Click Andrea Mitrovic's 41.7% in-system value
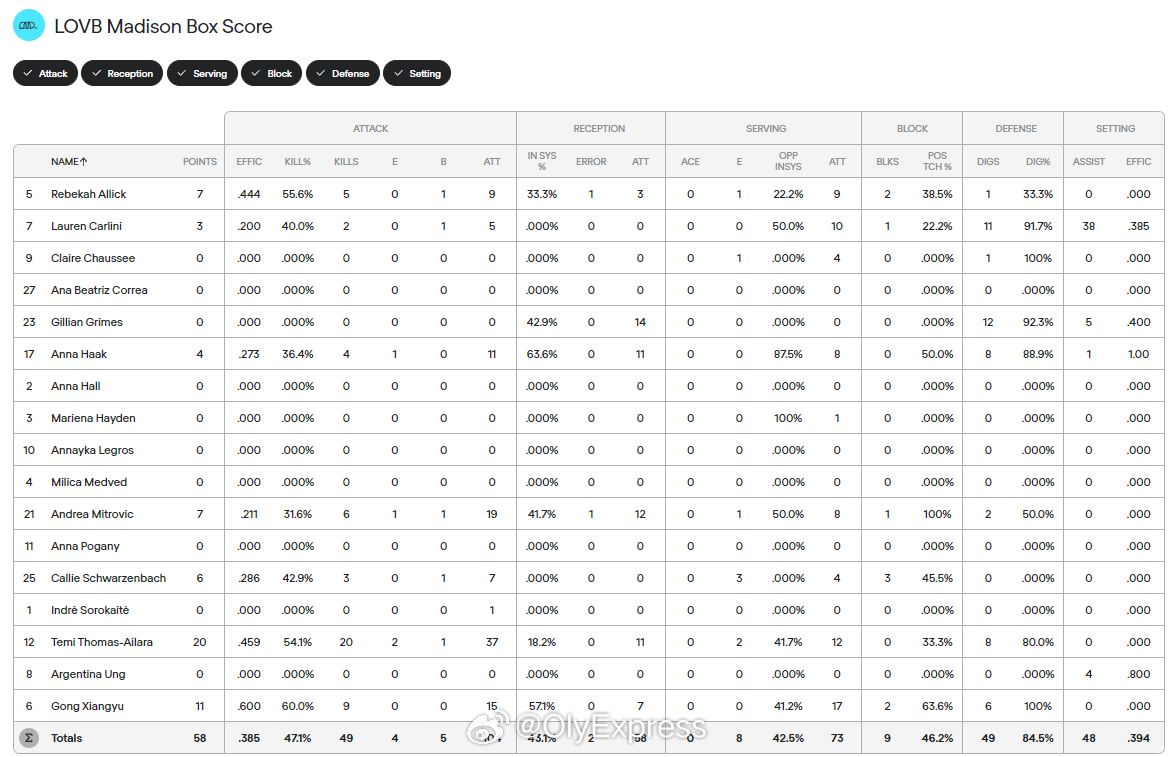 [x=542, y=514]
